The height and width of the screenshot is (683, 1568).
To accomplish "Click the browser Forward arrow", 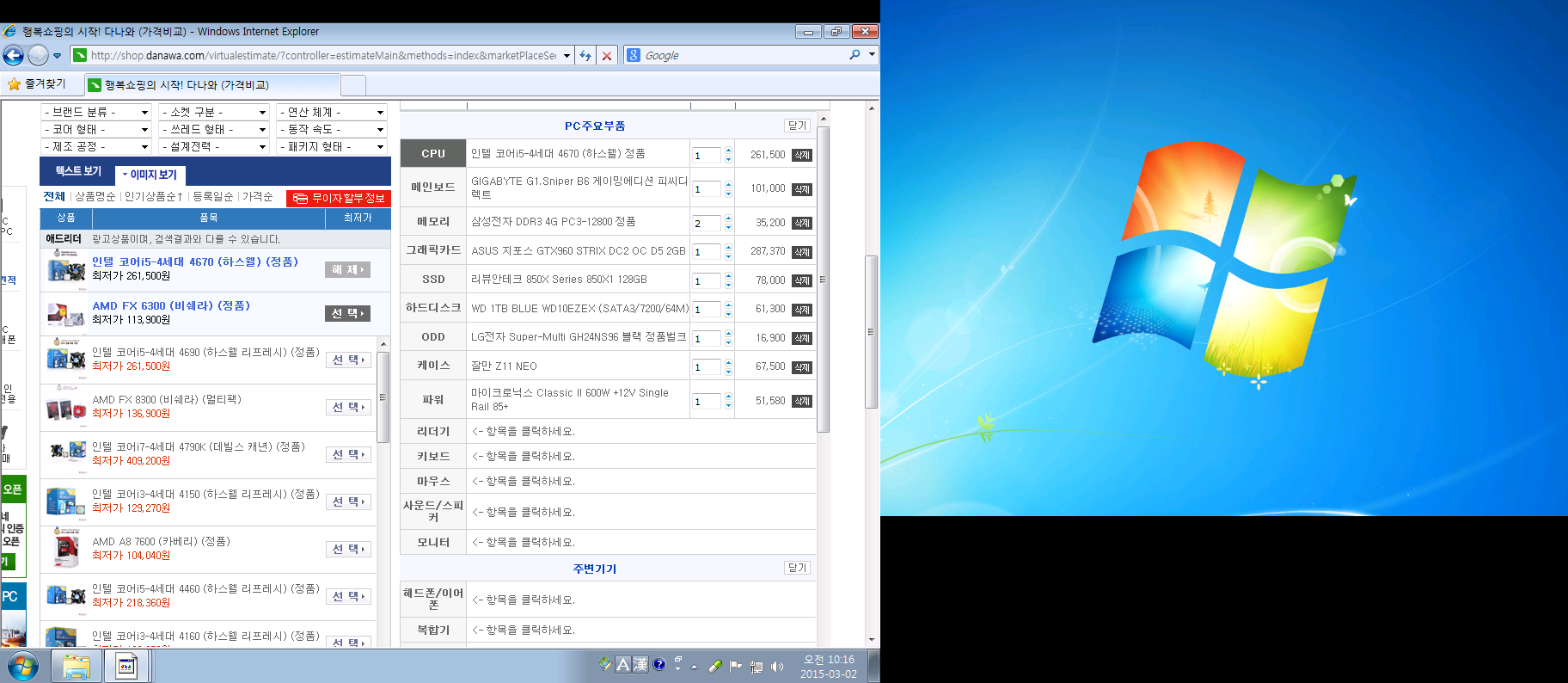I will (38, 55).
